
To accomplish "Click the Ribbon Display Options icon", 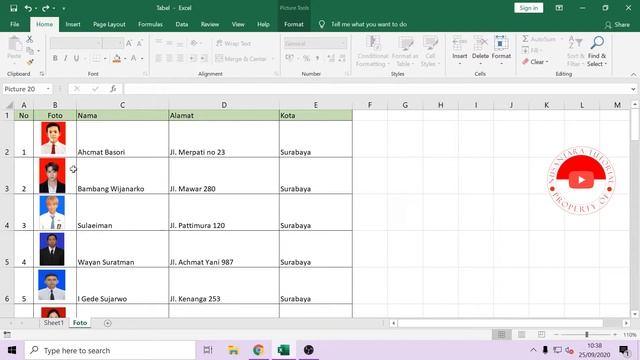I will (559, 8).
